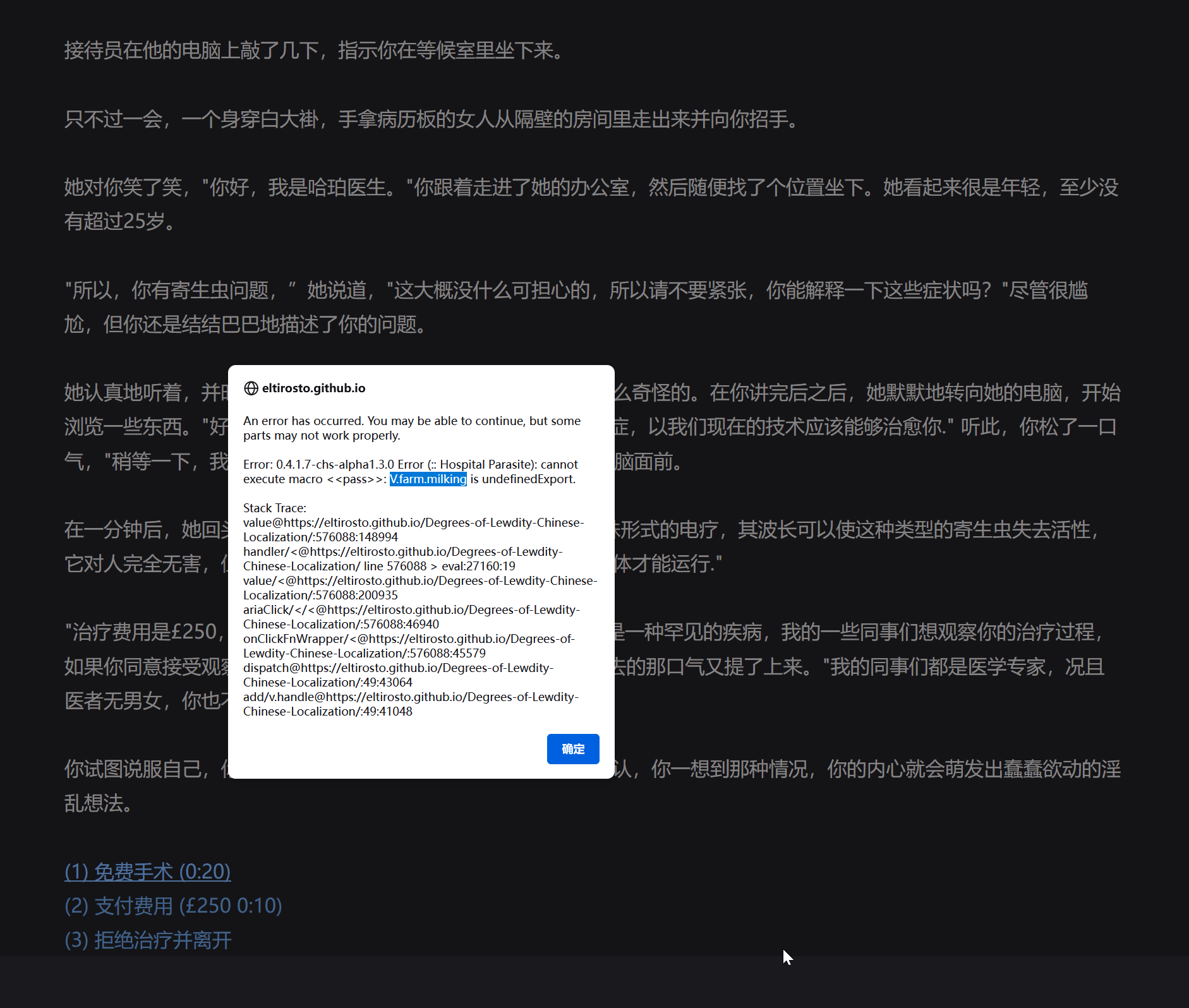
Task: Click the eltirosto.github.io dialog title text
Action: [x=314, y=388]
